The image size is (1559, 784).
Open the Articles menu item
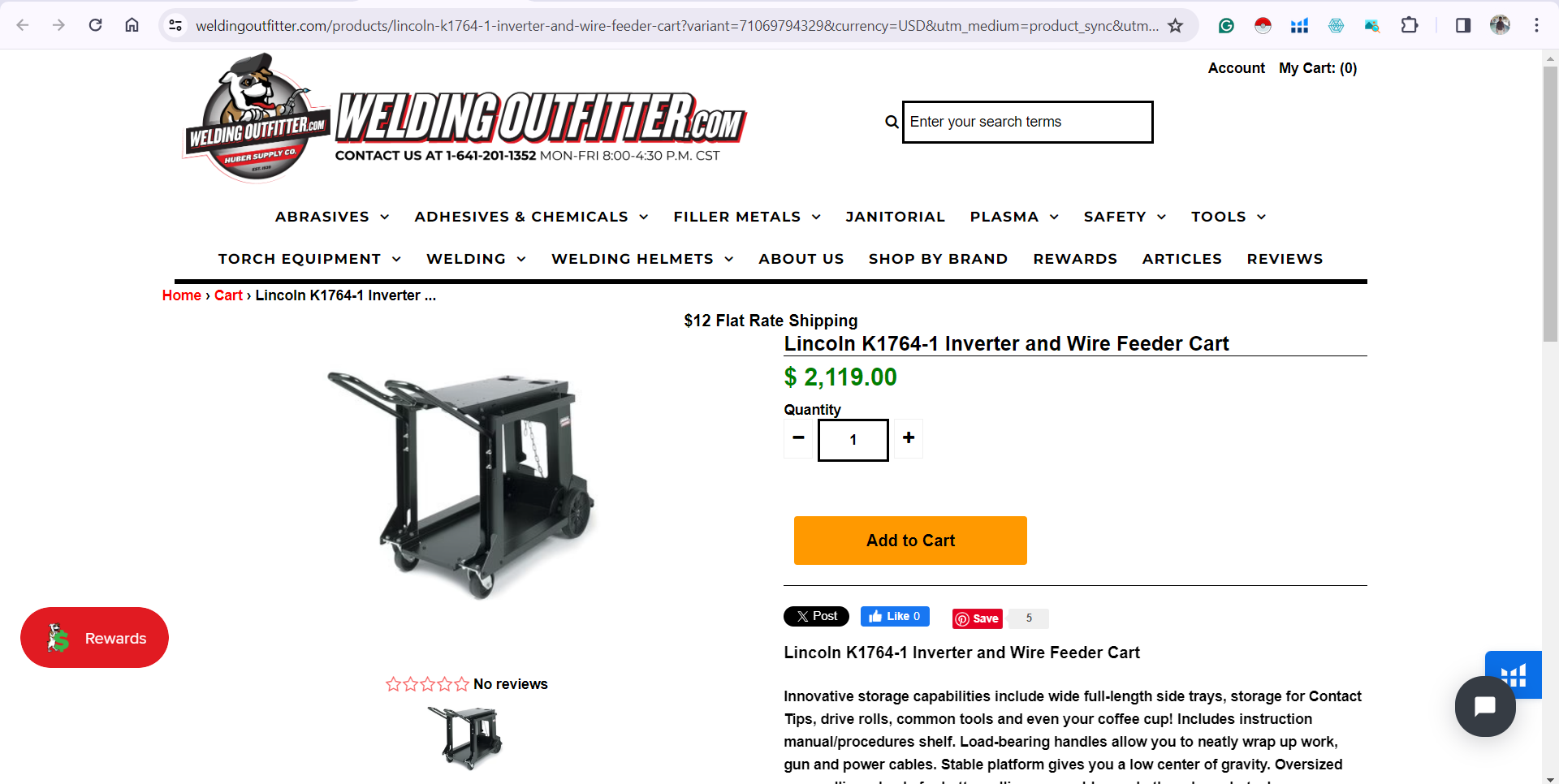pos(1181,259)
